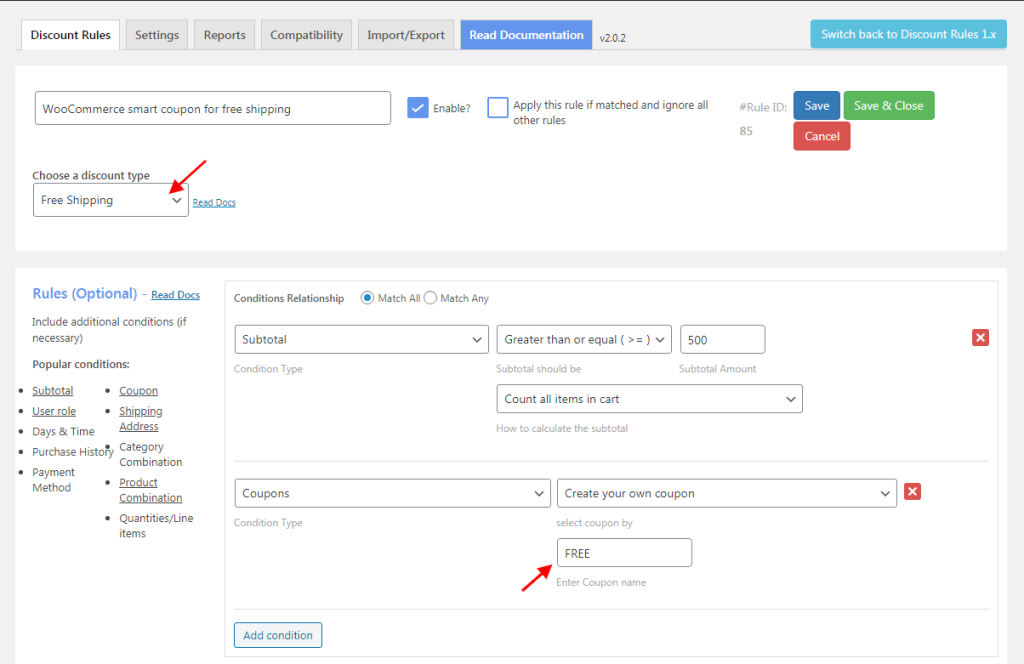Toggle the Enable? checkbox

417,108
